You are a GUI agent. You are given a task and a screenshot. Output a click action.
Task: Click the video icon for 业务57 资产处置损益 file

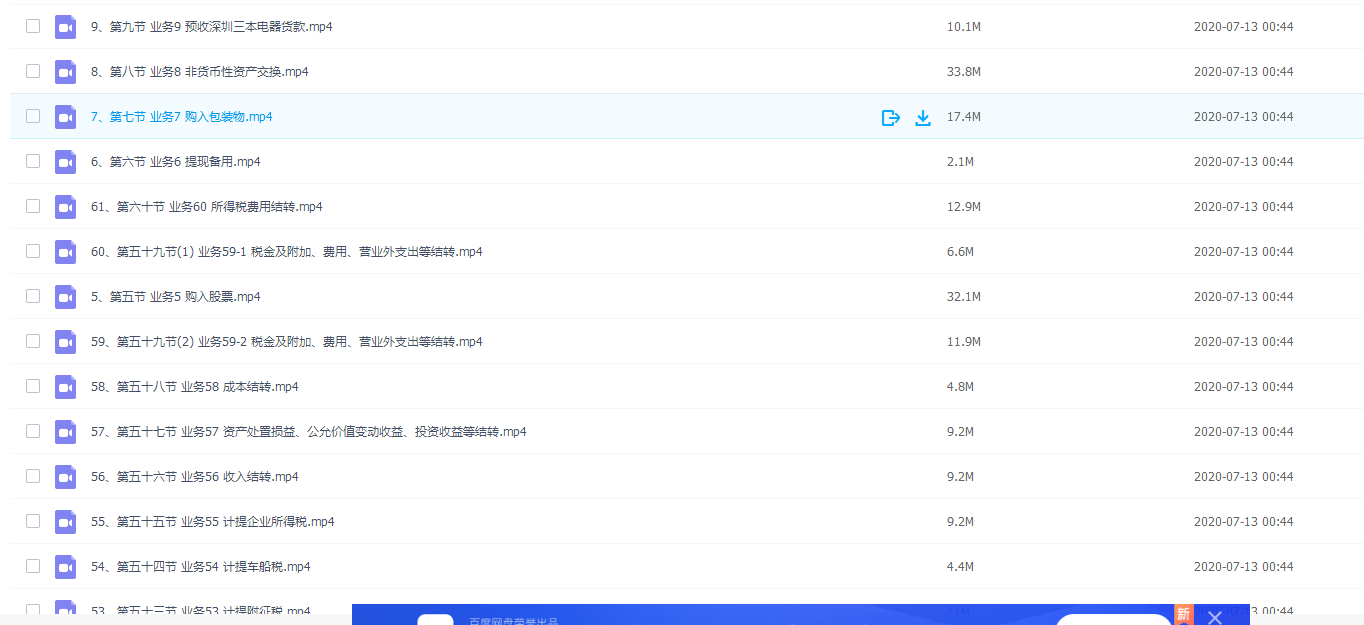point(66,432)
